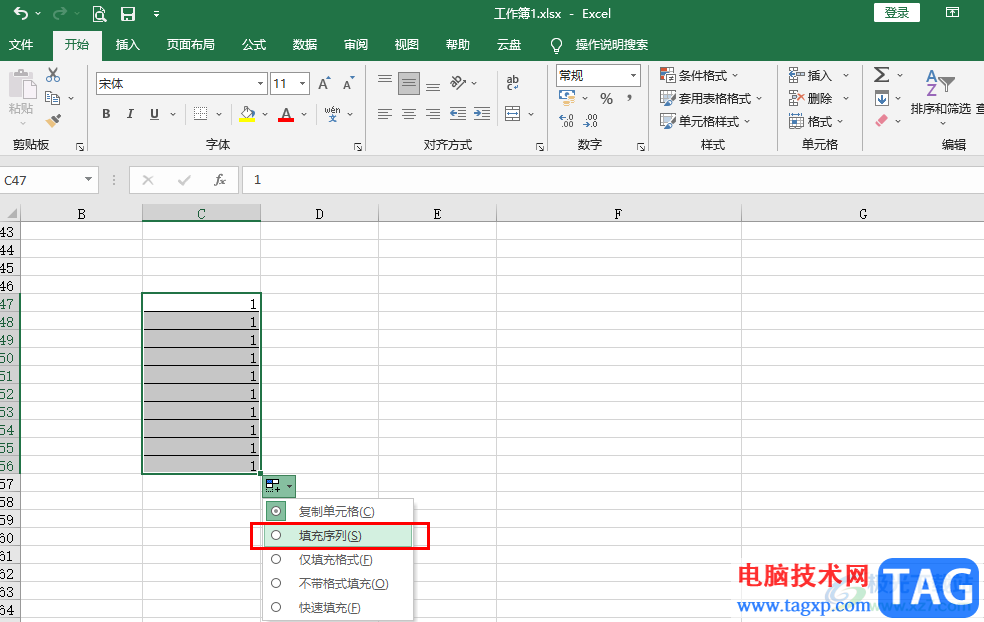Expand the Name Box dropdown arrow
The height and width of the screenshot is (622, 984).
click(88, 180)
